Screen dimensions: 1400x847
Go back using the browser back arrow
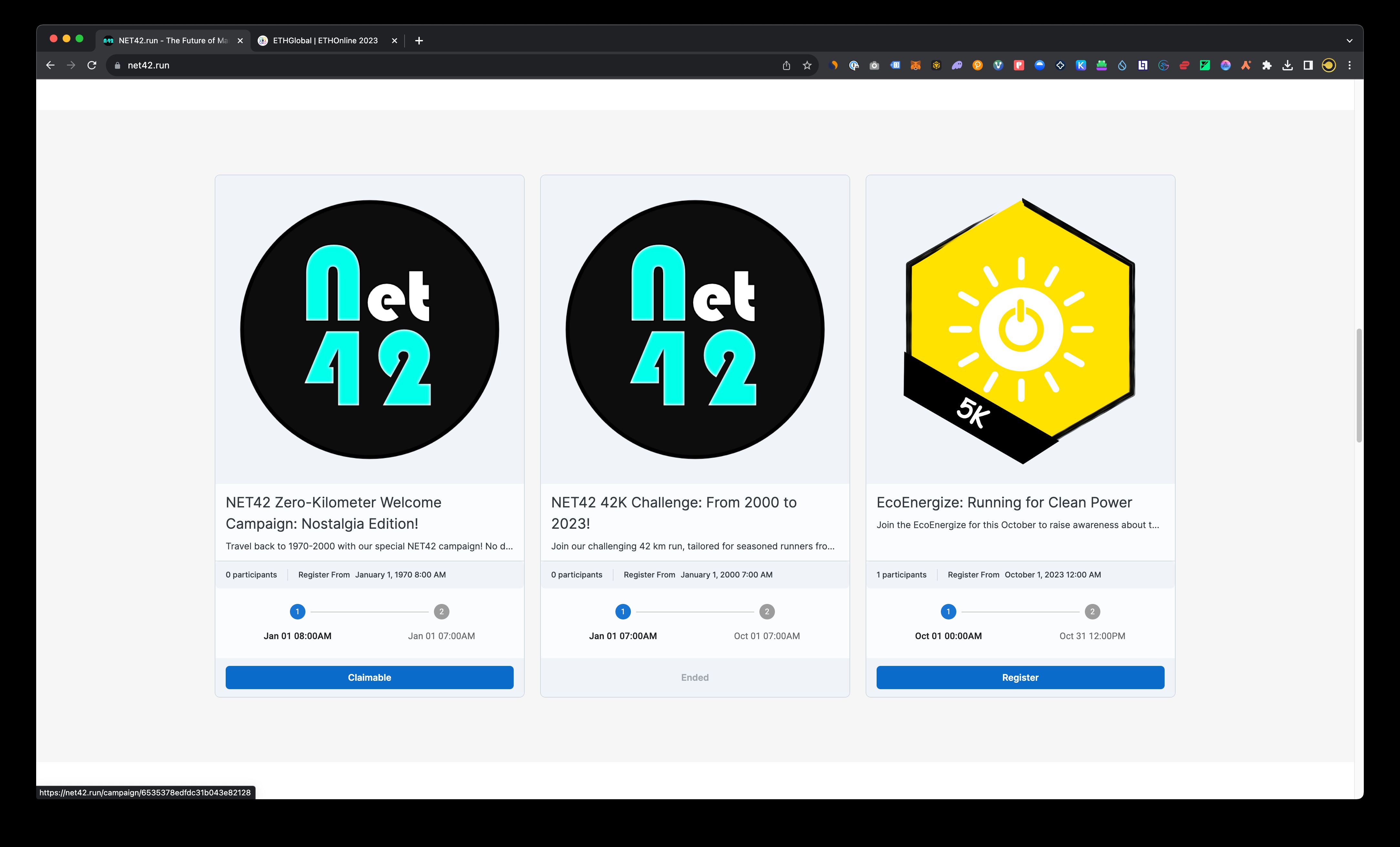pyautogui.click(x=50, y=65)
